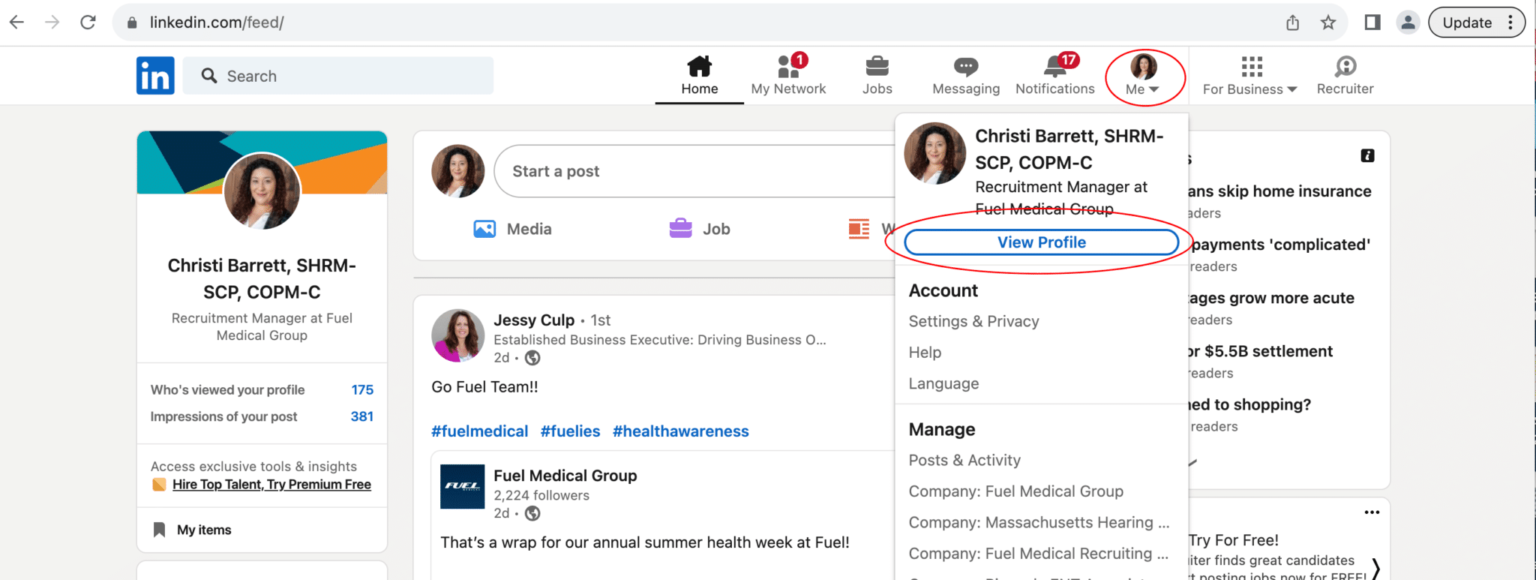Click the LinkedIn logo icon

point(155,76)
